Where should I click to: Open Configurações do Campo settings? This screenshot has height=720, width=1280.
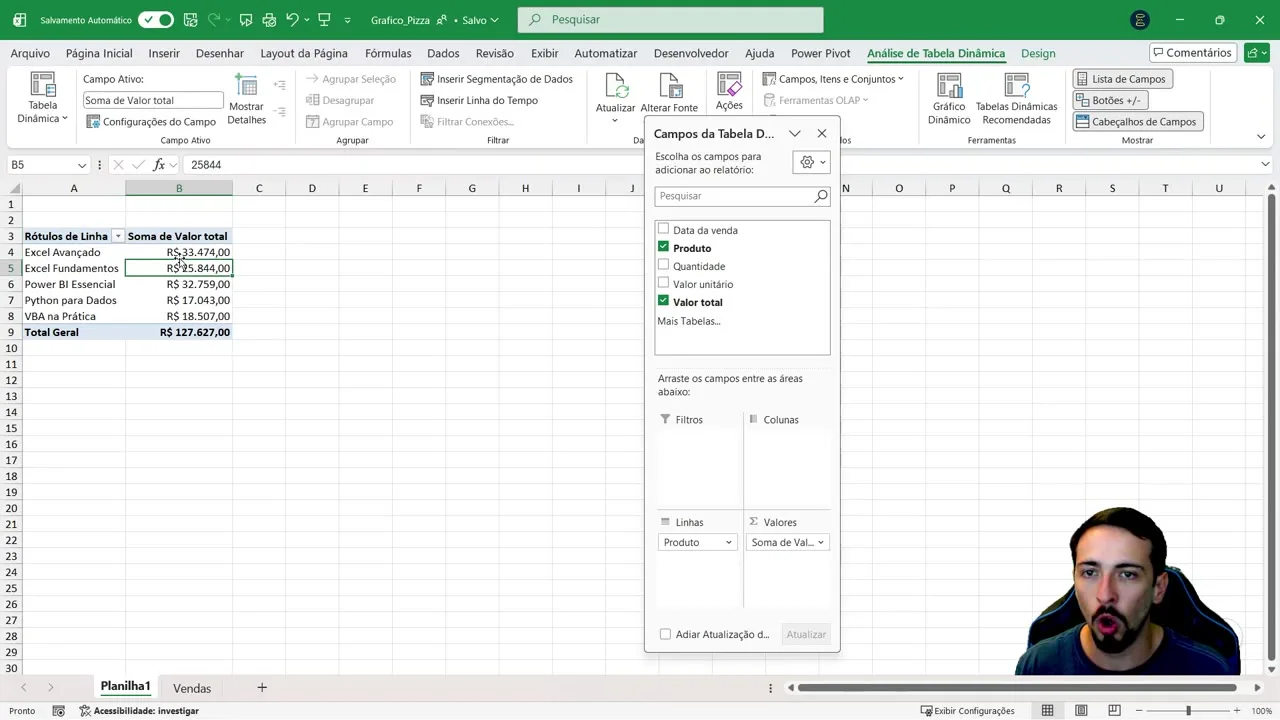pyautogui.click(x=151, y=122)
